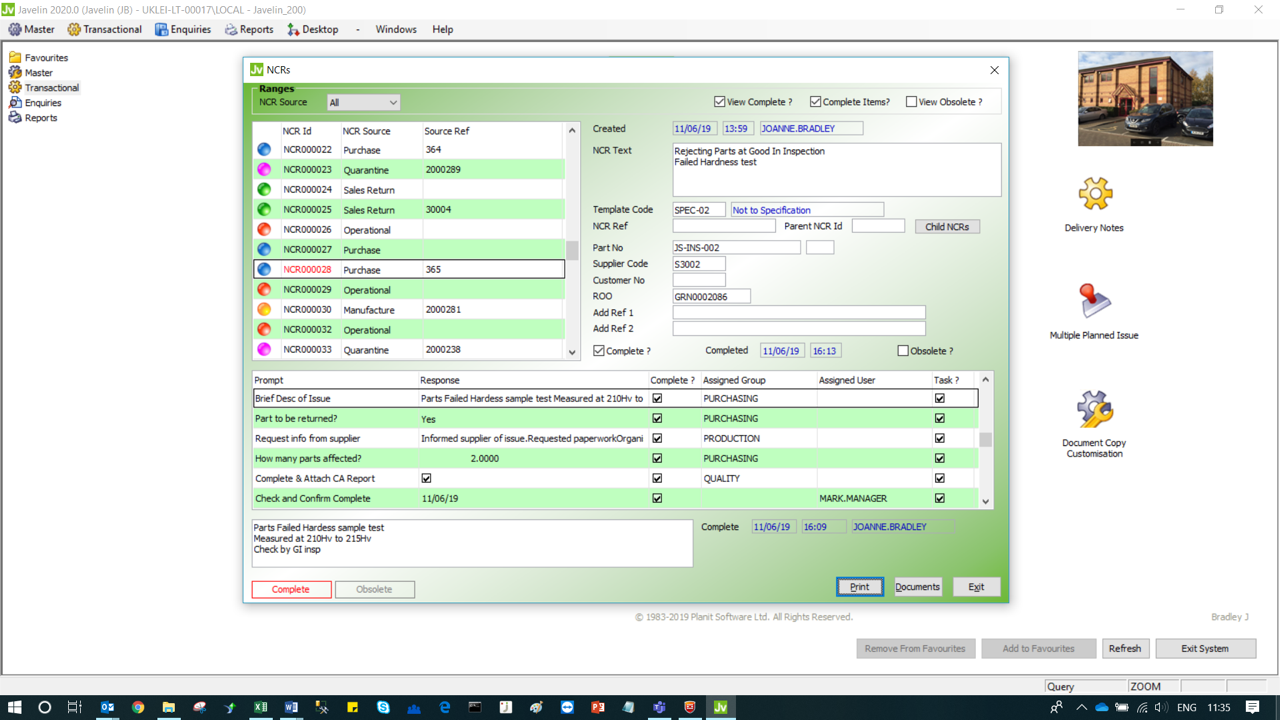Open the Enquiries menu
Image resolution: width=1280 pixels, height=720 pixels.
pos(183,30)
